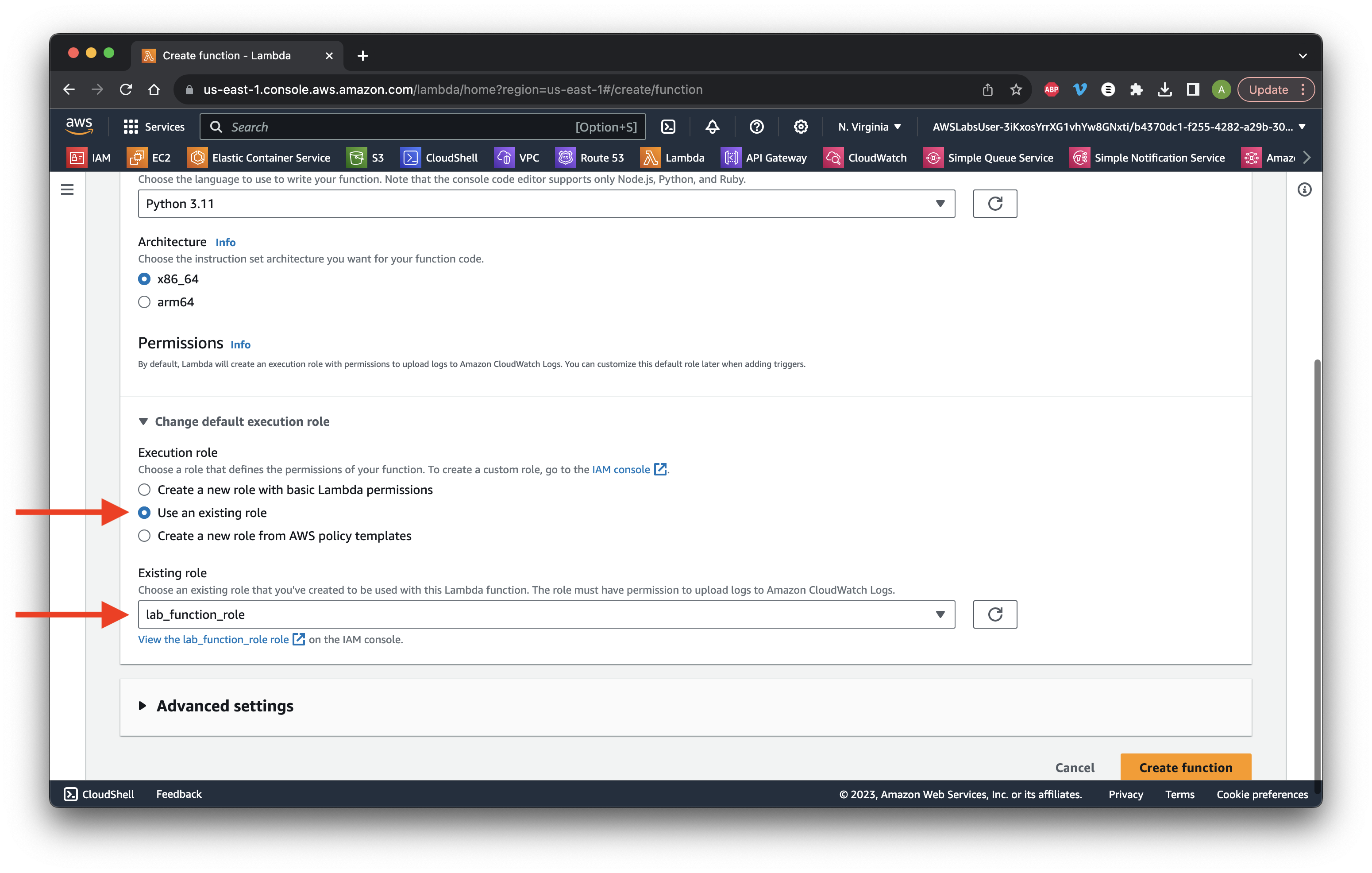Open the left navigation hamburger menu
The height and width of the screenshot is (873, 1372).
pos(67,189)
